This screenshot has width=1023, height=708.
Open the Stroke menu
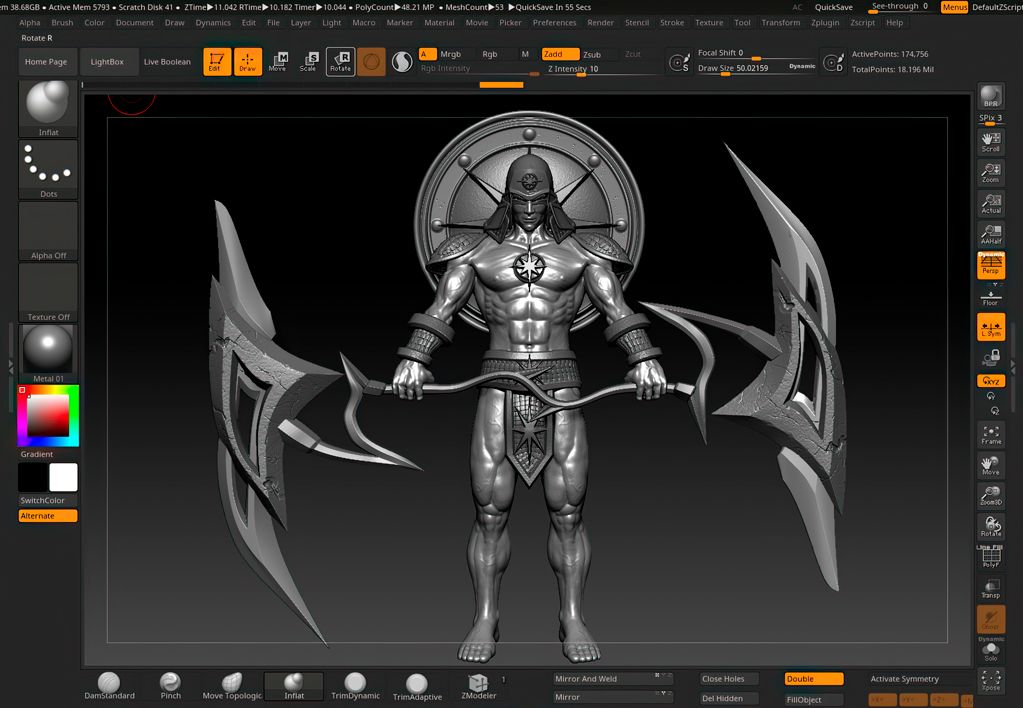point(672,23)
